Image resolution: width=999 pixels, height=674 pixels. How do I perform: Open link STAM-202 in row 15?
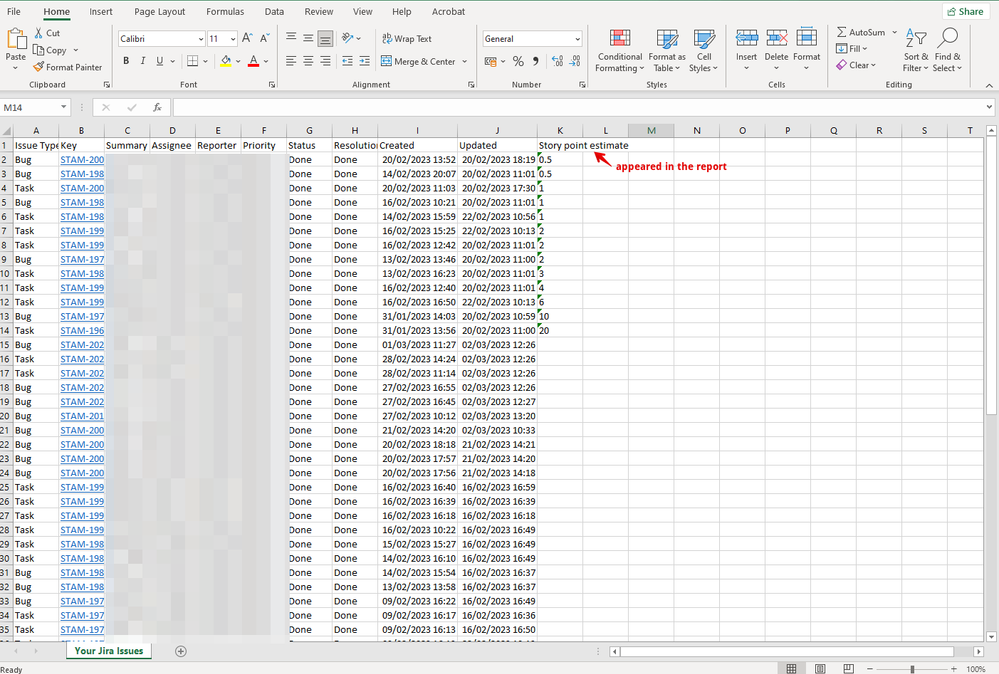(82, 345)
